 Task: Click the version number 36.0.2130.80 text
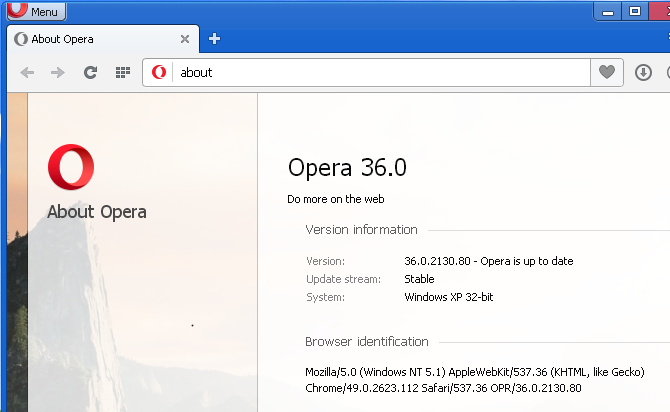pos(442,261)
